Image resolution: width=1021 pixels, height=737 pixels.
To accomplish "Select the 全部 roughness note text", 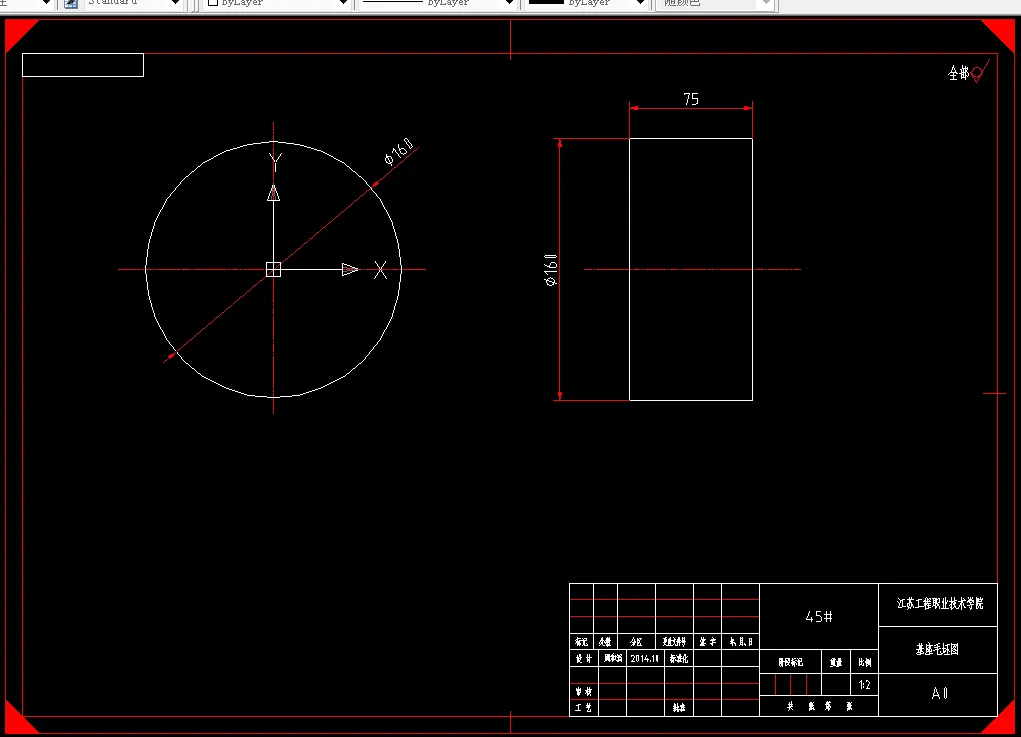I will pyautogui.click(x=958, y=73).
